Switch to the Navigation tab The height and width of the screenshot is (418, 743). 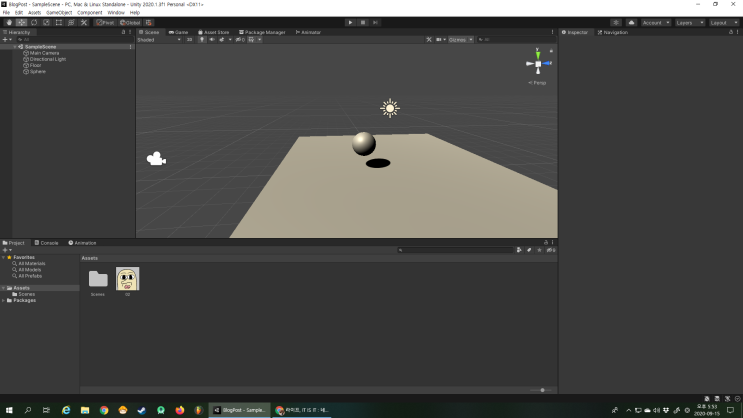pyautogui.click(x=613, y=32)
